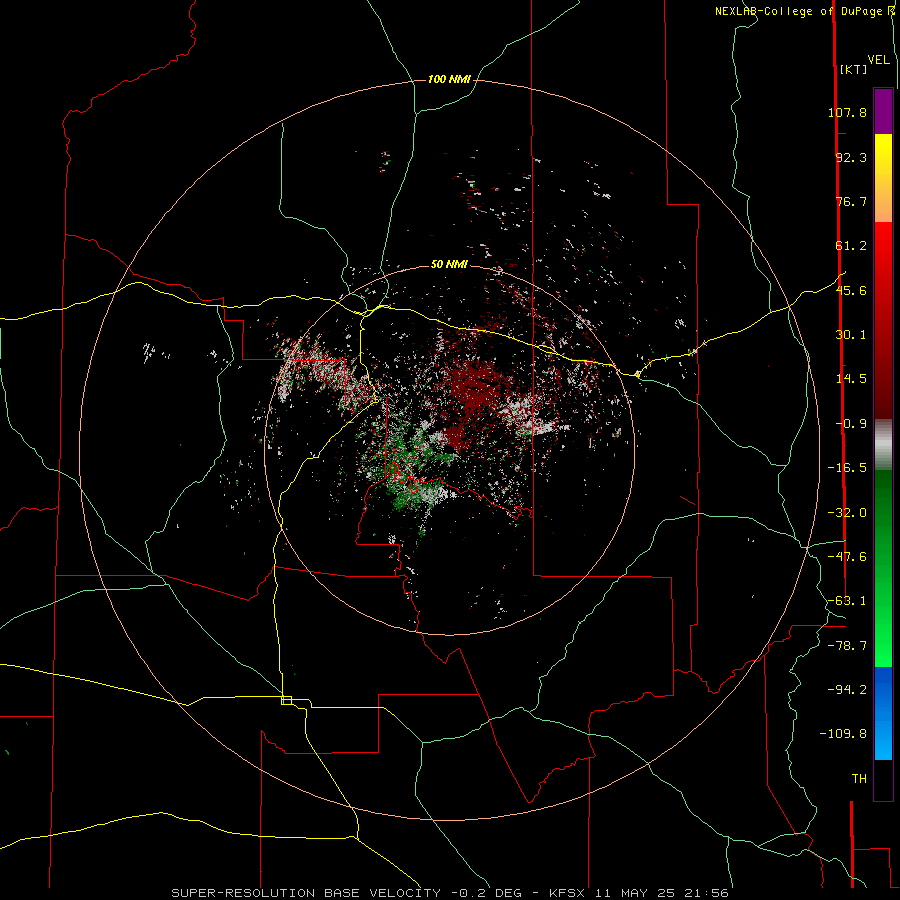Click the [KT] units label
Image resolution: width=900 pixels, height=900 pixels.
click(x=853, y=69)
